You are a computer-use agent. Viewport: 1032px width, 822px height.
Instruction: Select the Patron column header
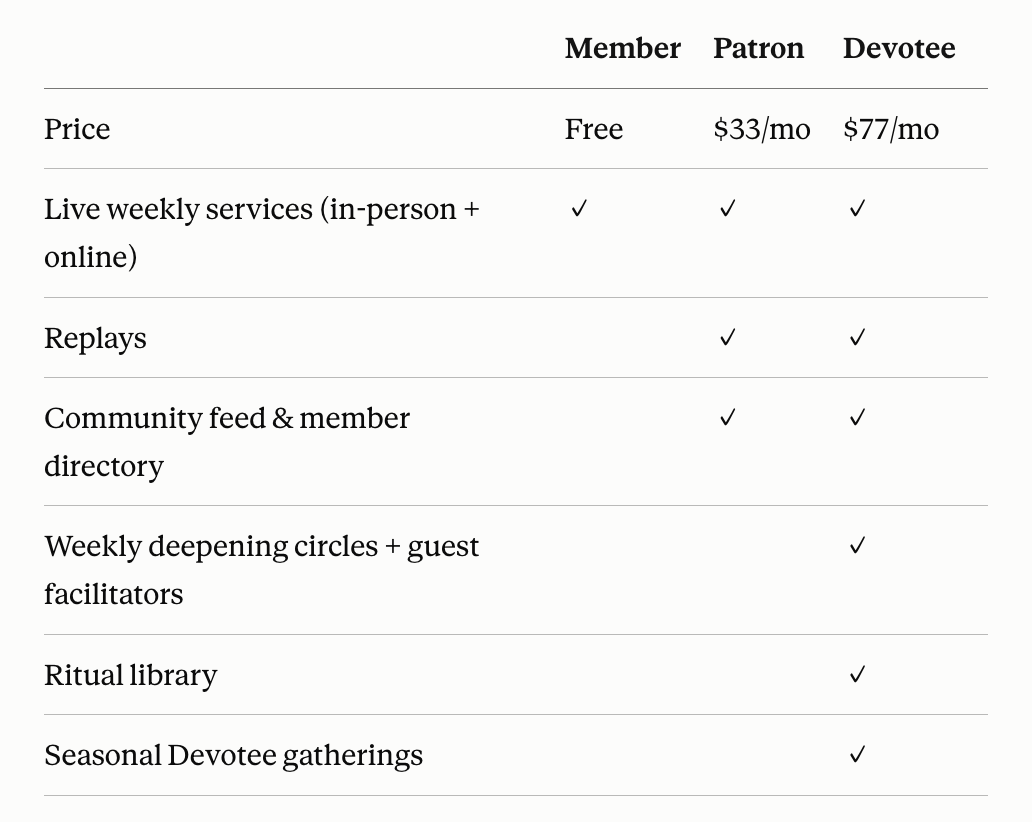[759, 48]
